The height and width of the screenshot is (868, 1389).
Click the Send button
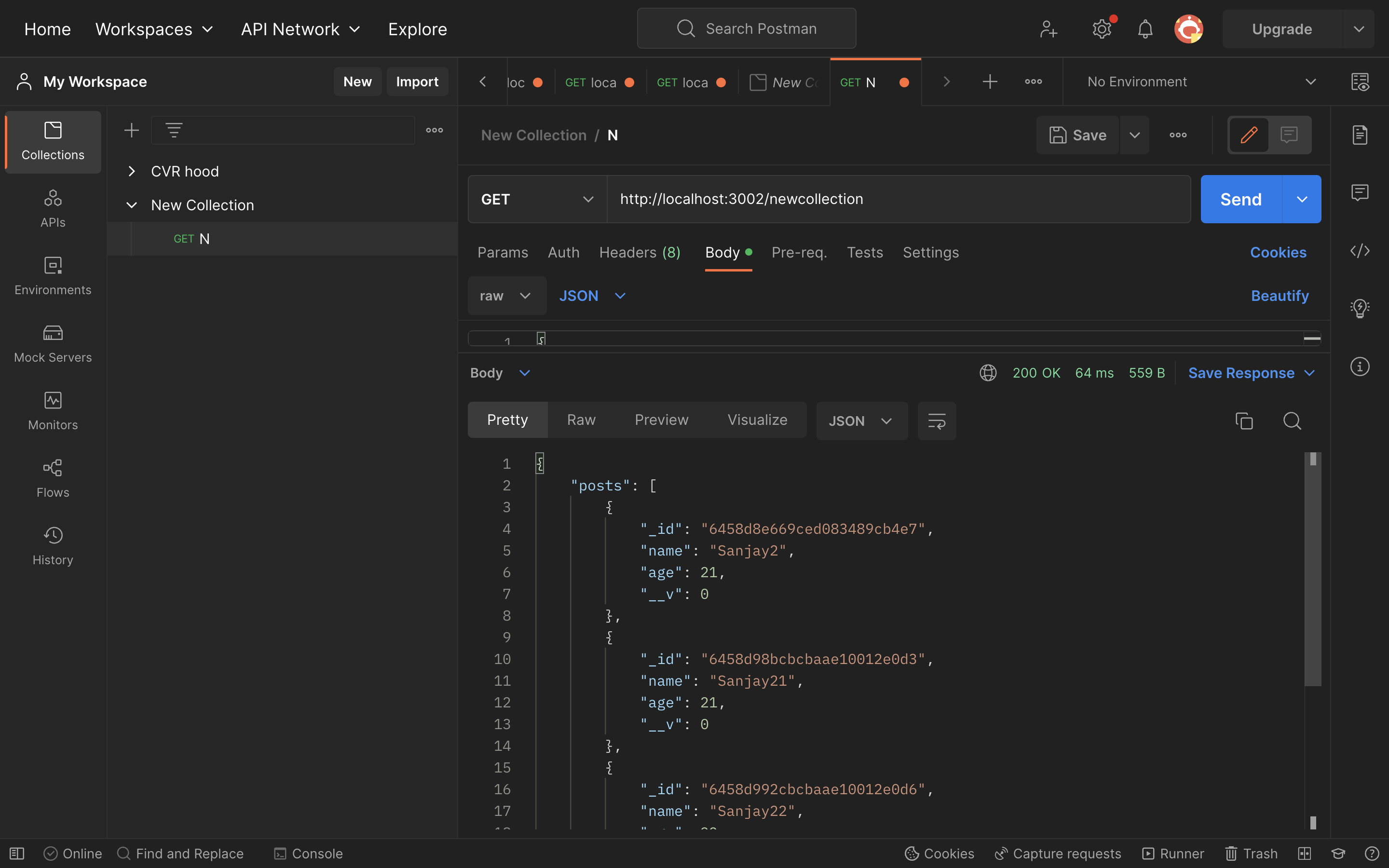(1240, 199)
